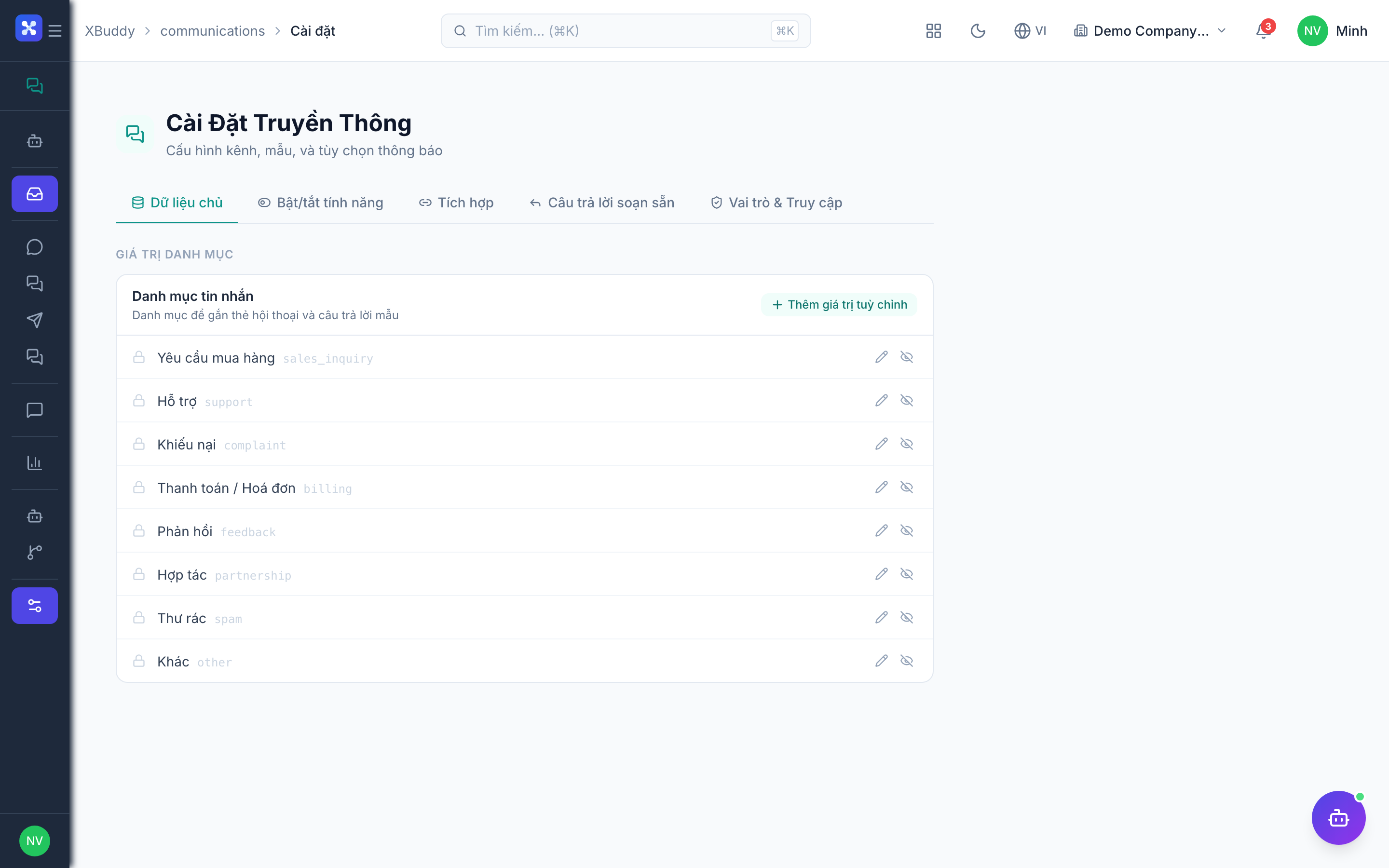Open the single chat bubble sidebar icon
Image resolution: width=1389 pixels, height=868 pixels.
point(34,247)
